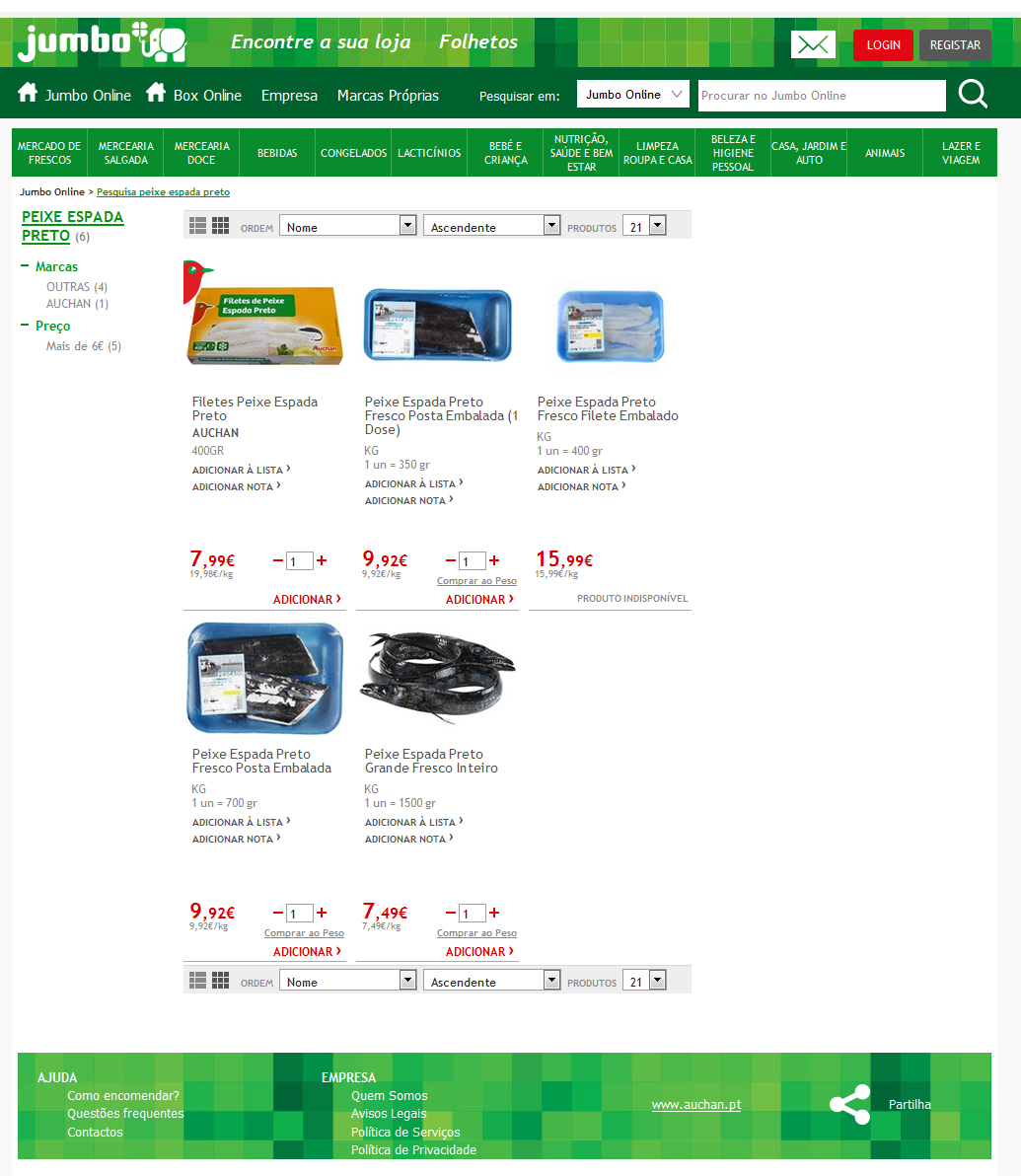
Task: Click the red LOGIN button
Action: (x=883, y=45)
